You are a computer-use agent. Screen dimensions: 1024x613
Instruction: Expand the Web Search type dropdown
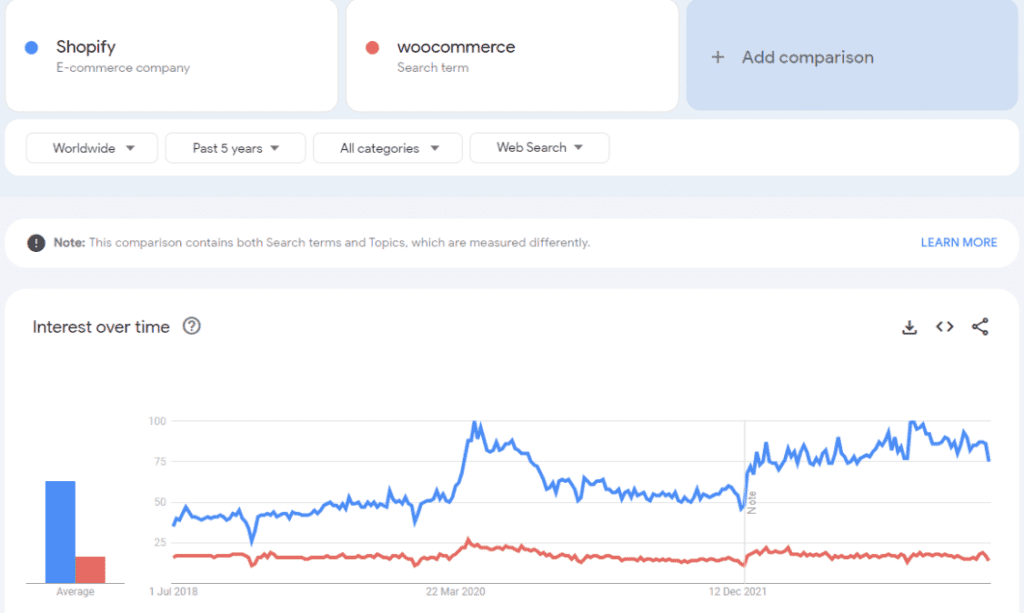click(x=539, y=148)
